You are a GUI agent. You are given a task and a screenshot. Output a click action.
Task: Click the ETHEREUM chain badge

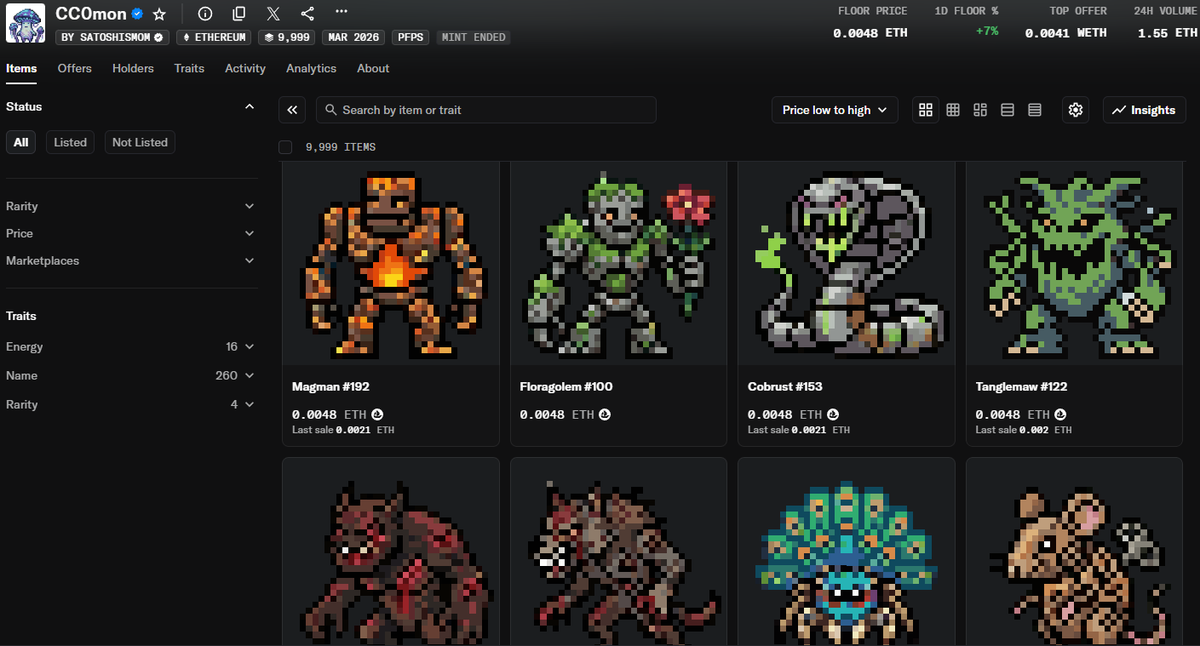point(214,37)
